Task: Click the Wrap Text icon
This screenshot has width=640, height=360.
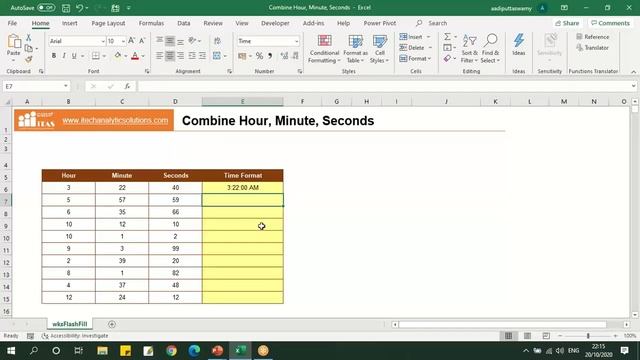Action: (x=217, y=41)
